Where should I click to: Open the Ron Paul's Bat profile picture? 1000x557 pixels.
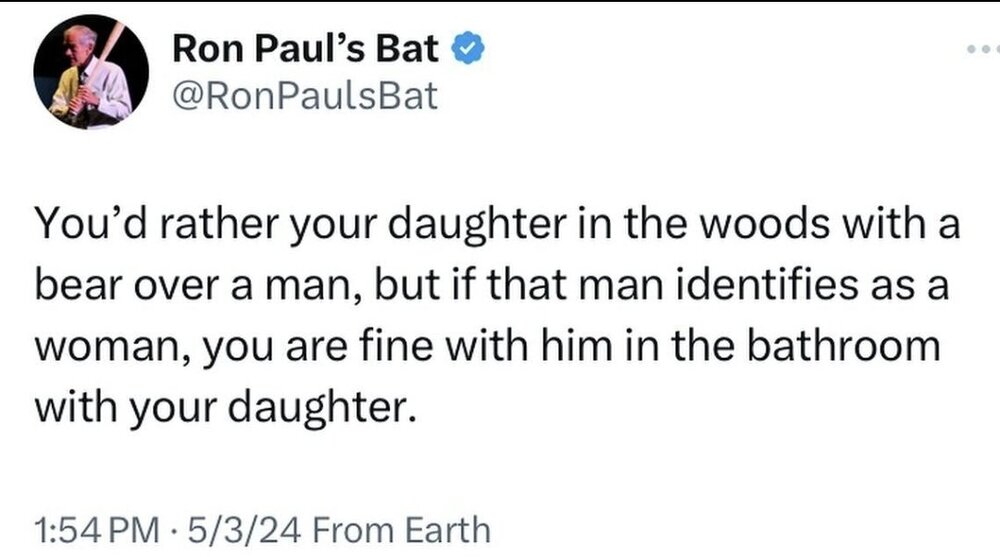(91, 72)
